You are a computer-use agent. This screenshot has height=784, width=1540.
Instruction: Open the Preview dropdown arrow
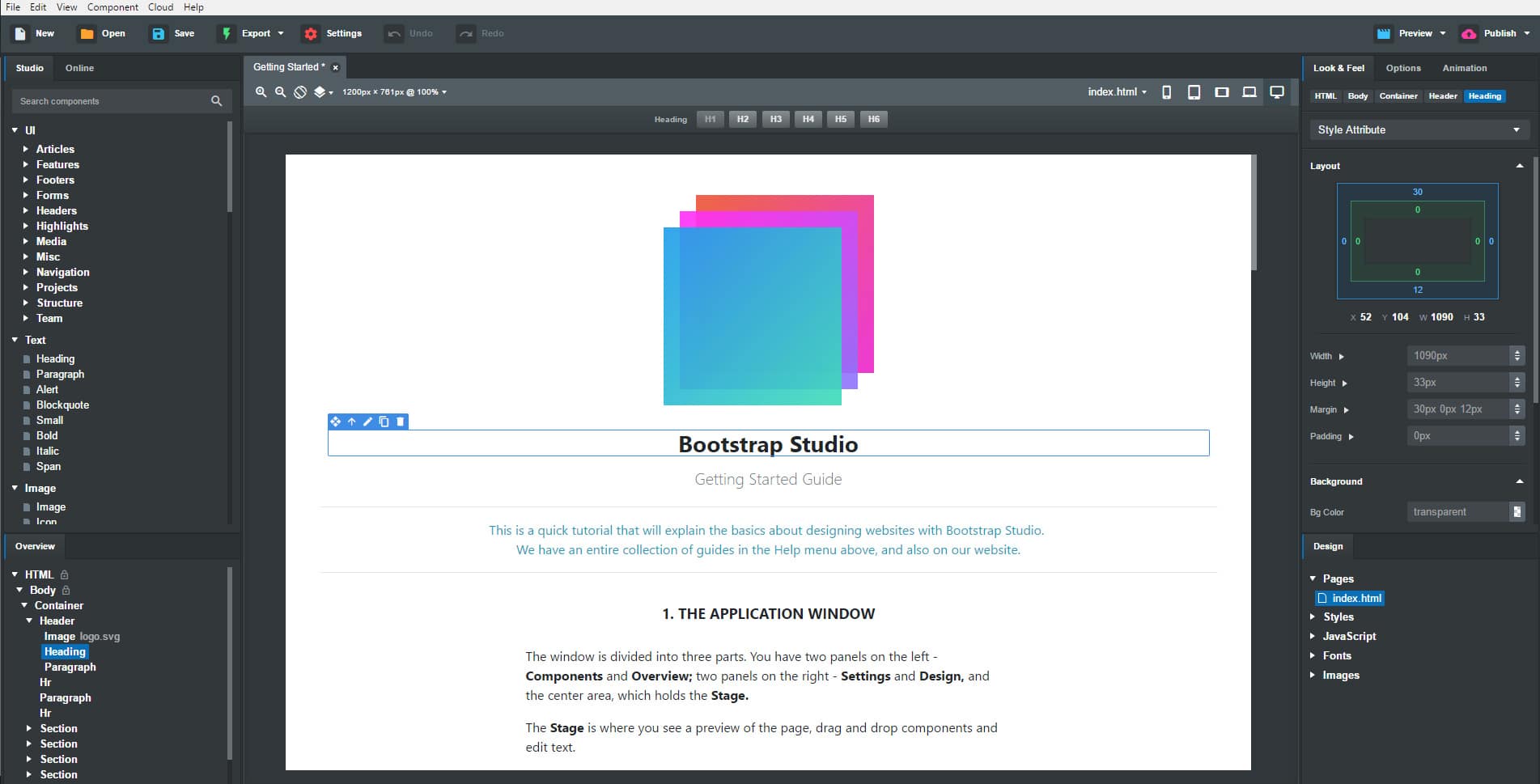pyautogui.click(x=1443, y=34)
